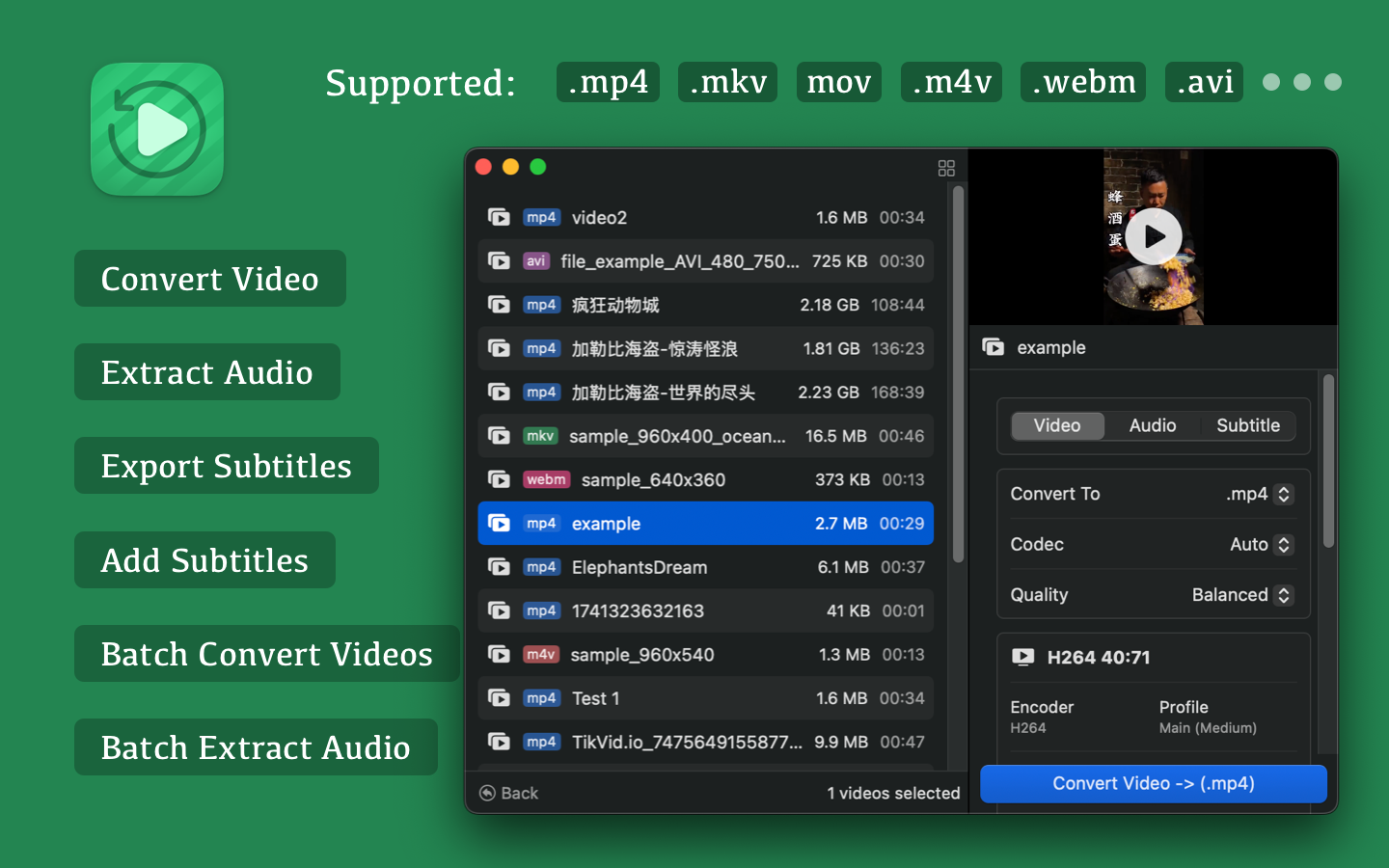Click the file list vertical scrollbar
This screenshot has height=868, width=1389.
[x=958, y=376]
